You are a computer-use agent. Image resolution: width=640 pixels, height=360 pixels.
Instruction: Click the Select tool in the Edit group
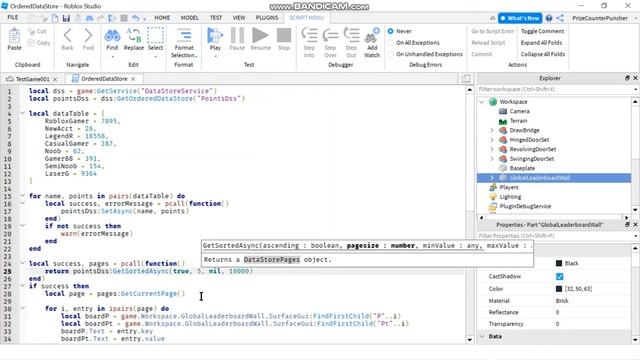[x=155, y=36]
